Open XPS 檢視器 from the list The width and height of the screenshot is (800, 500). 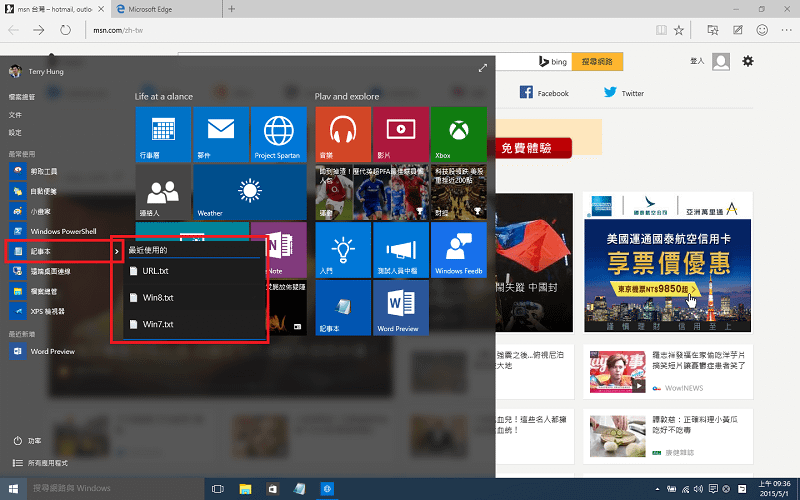pos(38,311)
